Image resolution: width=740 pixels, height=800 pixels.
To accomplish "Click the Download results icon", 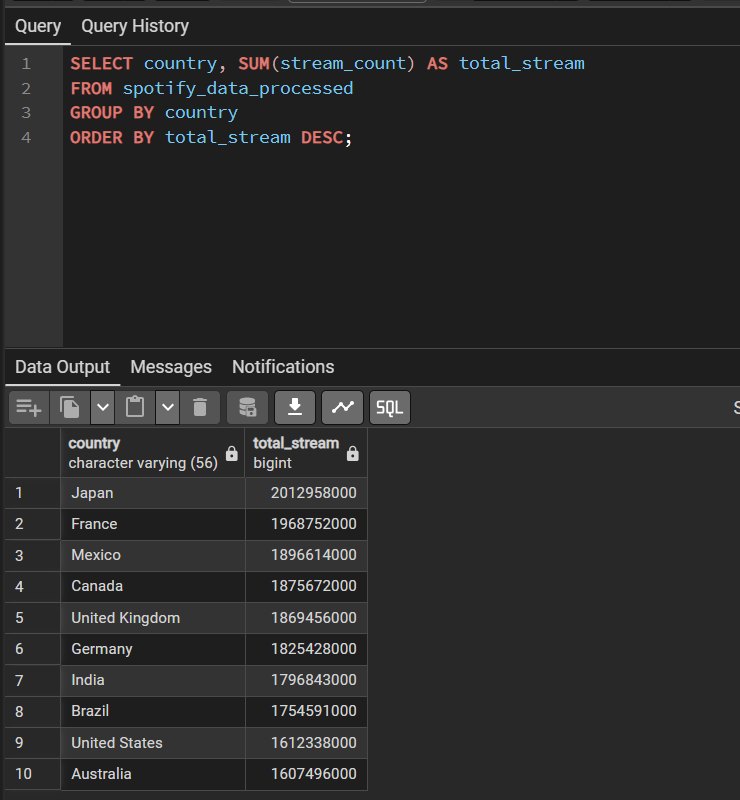I will (295, 407).
